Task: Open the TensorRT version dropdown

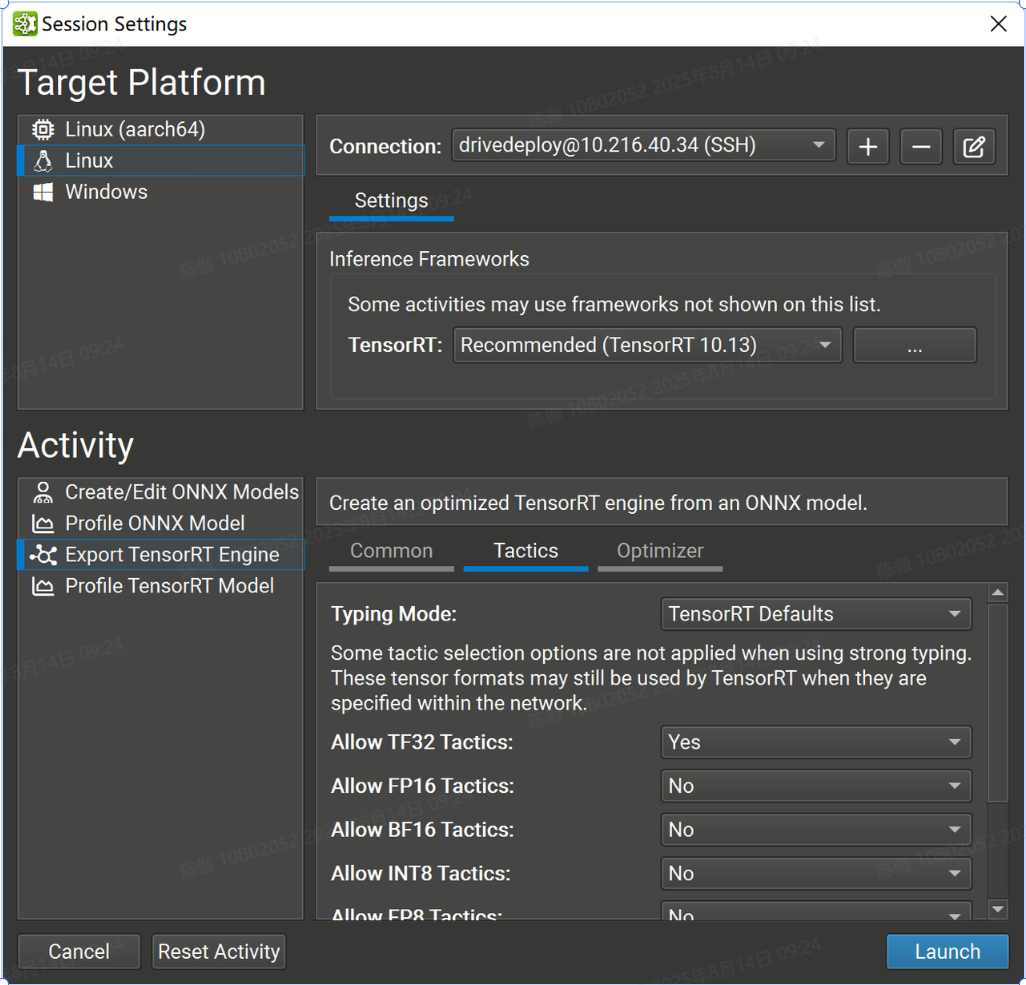Action: pos(647,345)
